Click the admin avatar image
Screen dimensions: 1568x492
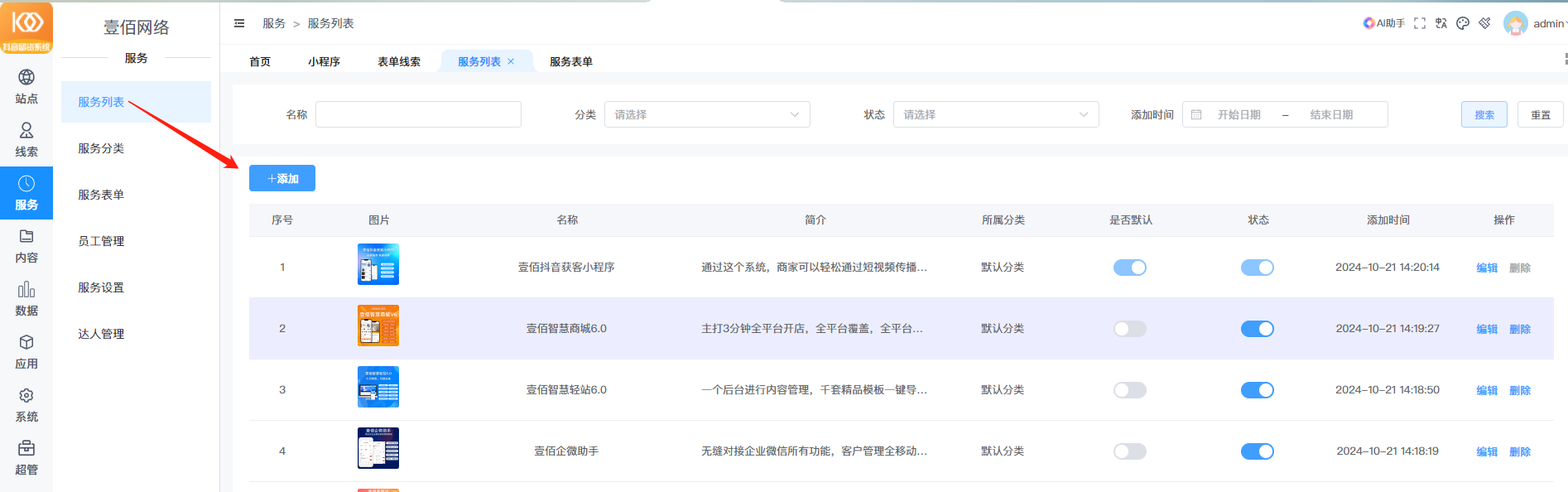[1516, 23]
